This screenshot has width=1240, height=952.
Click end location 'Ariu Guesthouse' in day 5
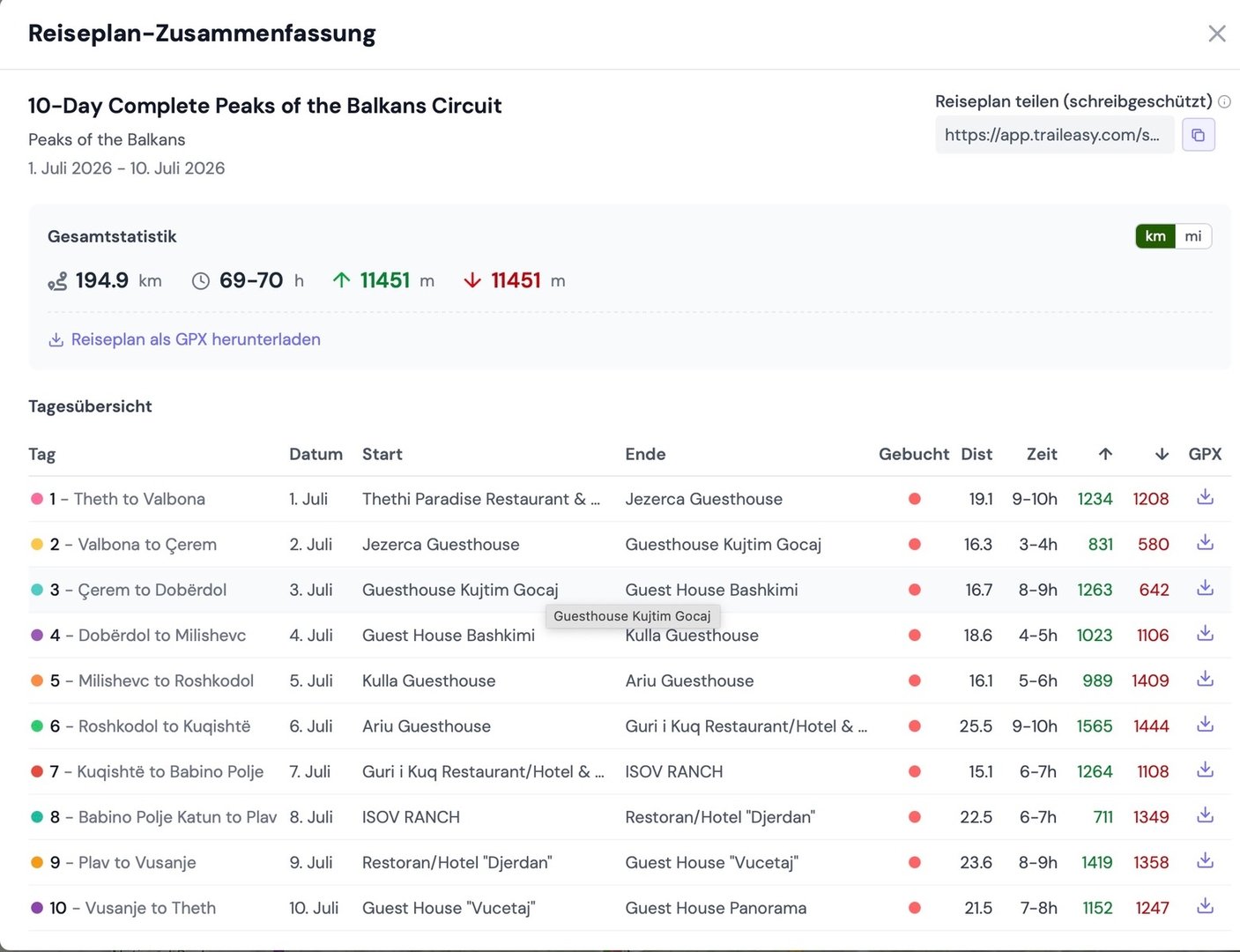(689, 681)
